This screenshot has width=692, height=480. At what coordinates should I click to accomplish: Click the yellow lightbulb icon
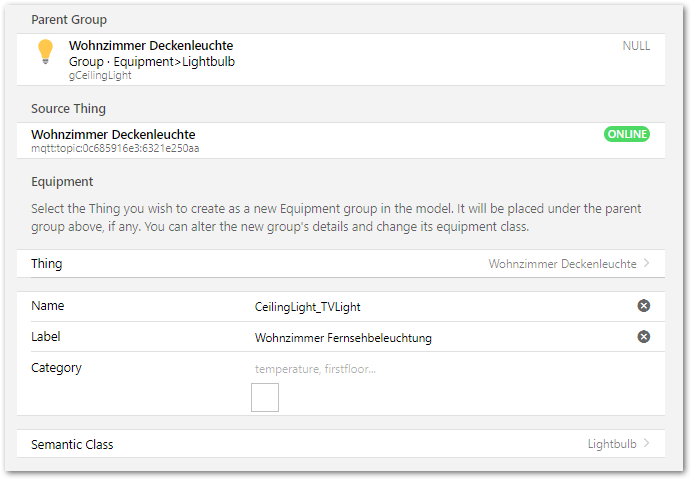pos(45,52)
